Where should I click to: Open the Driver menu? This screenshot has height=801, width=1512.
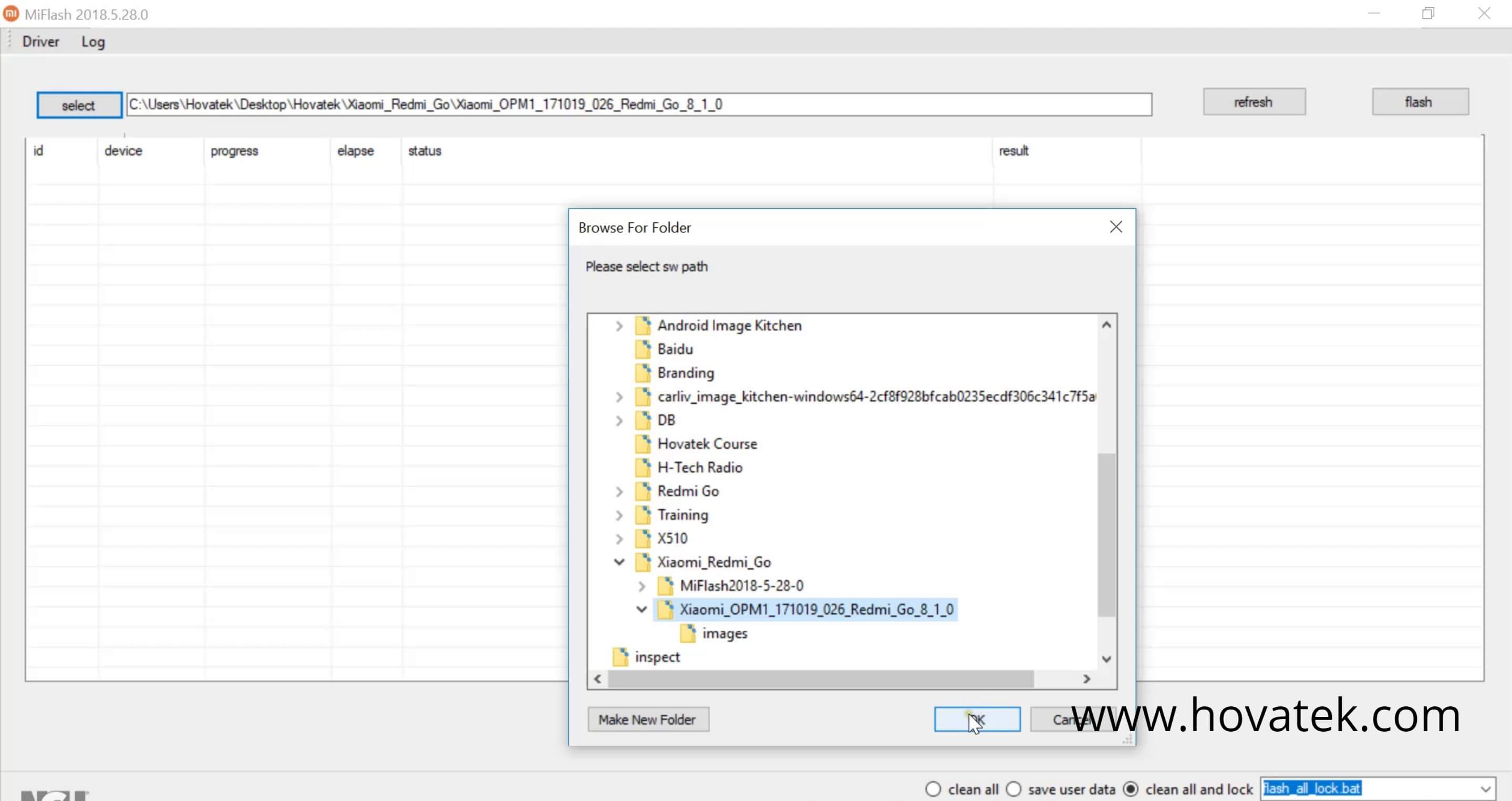[x=40, y=41]
